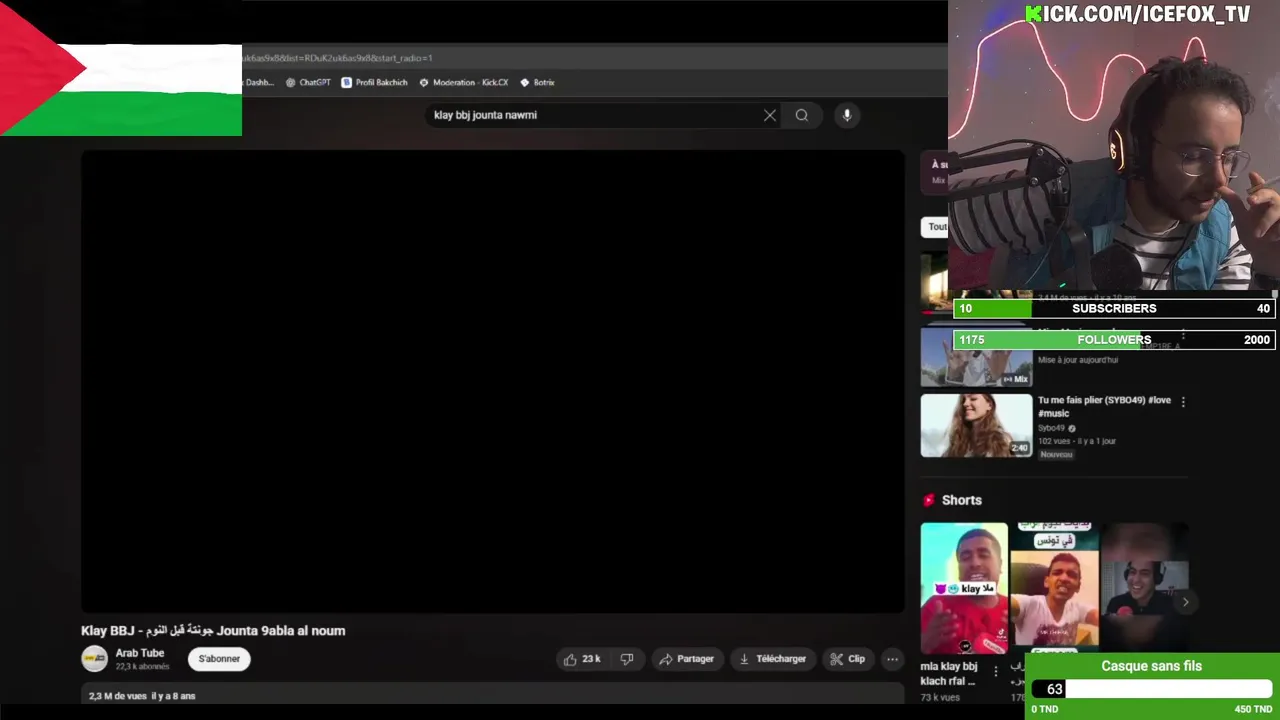This screenshot has height=720, width=1280.
Task: Clear the YouTube search box with X
Action: click(x=770, y=115)
